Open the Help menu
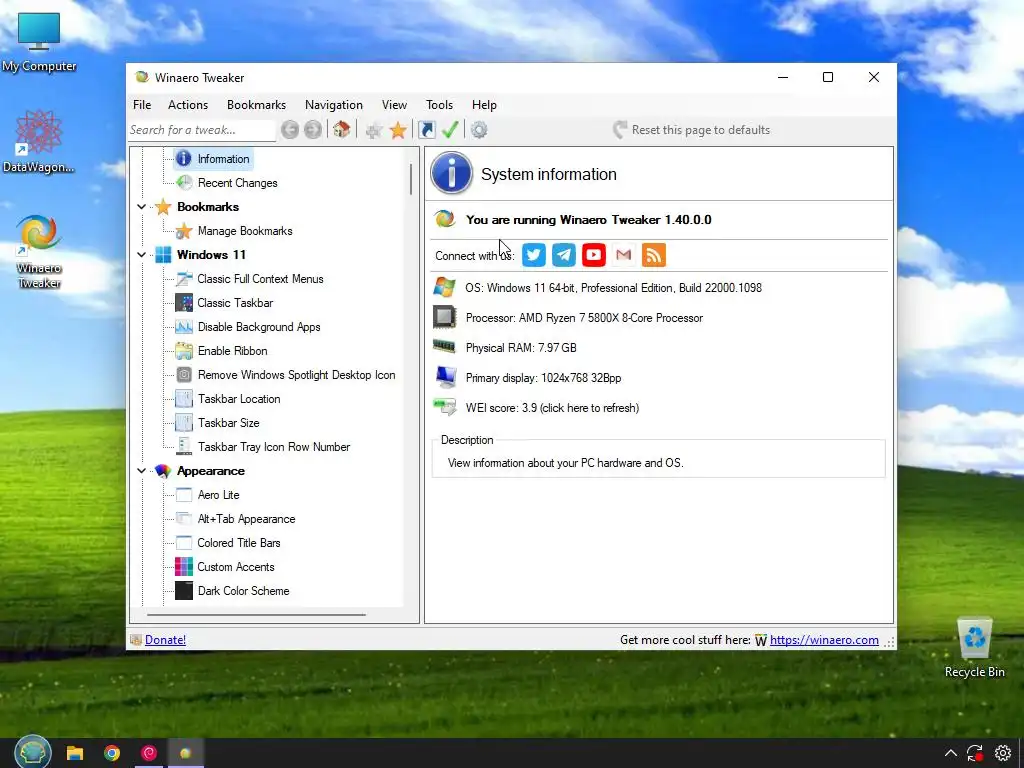1024x768 pixels. (x=485, y=104)
